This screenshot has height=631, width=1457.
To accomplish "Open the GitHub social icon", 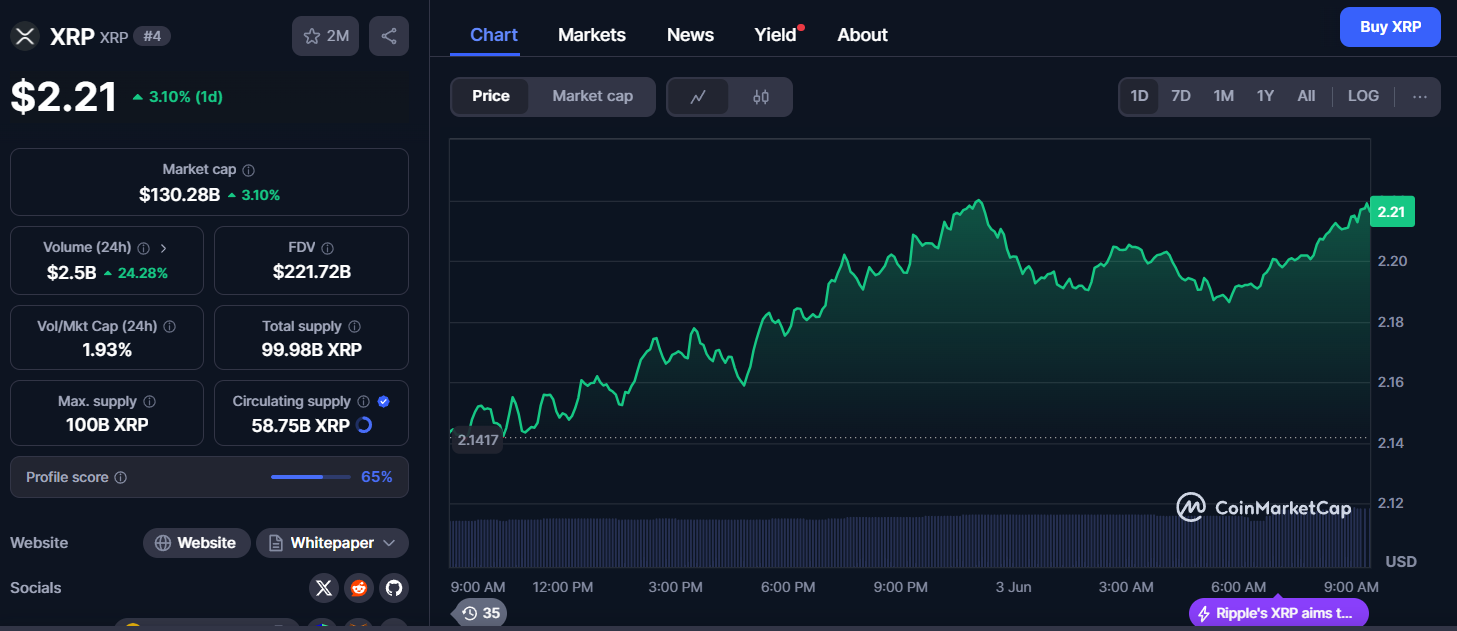I will pos(394,588).
